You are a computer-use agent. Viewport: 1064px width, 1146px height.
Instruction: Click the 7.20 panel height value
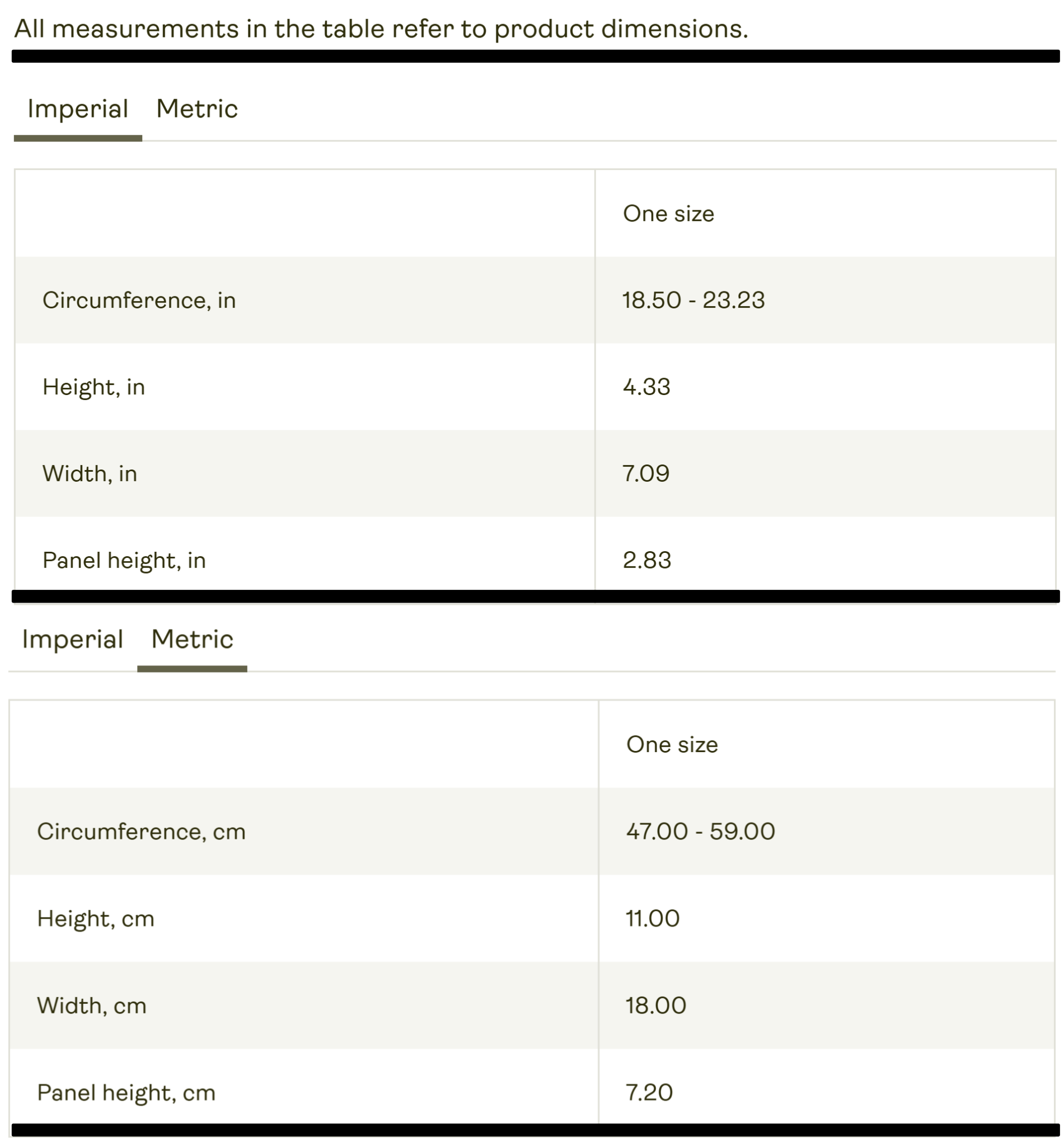click(x=649, y=1092)
